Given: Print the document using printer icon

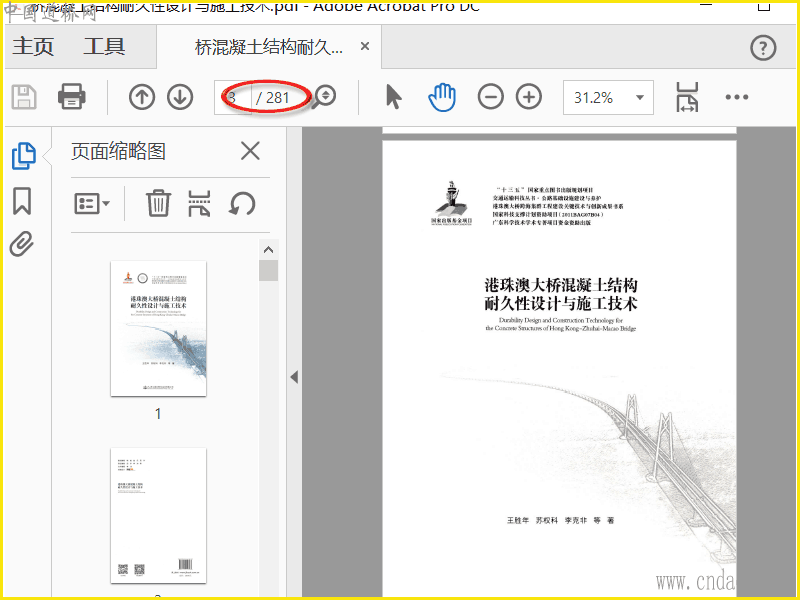Looking at the screenshot, I should pyautogui.click(x=71, y=96).
